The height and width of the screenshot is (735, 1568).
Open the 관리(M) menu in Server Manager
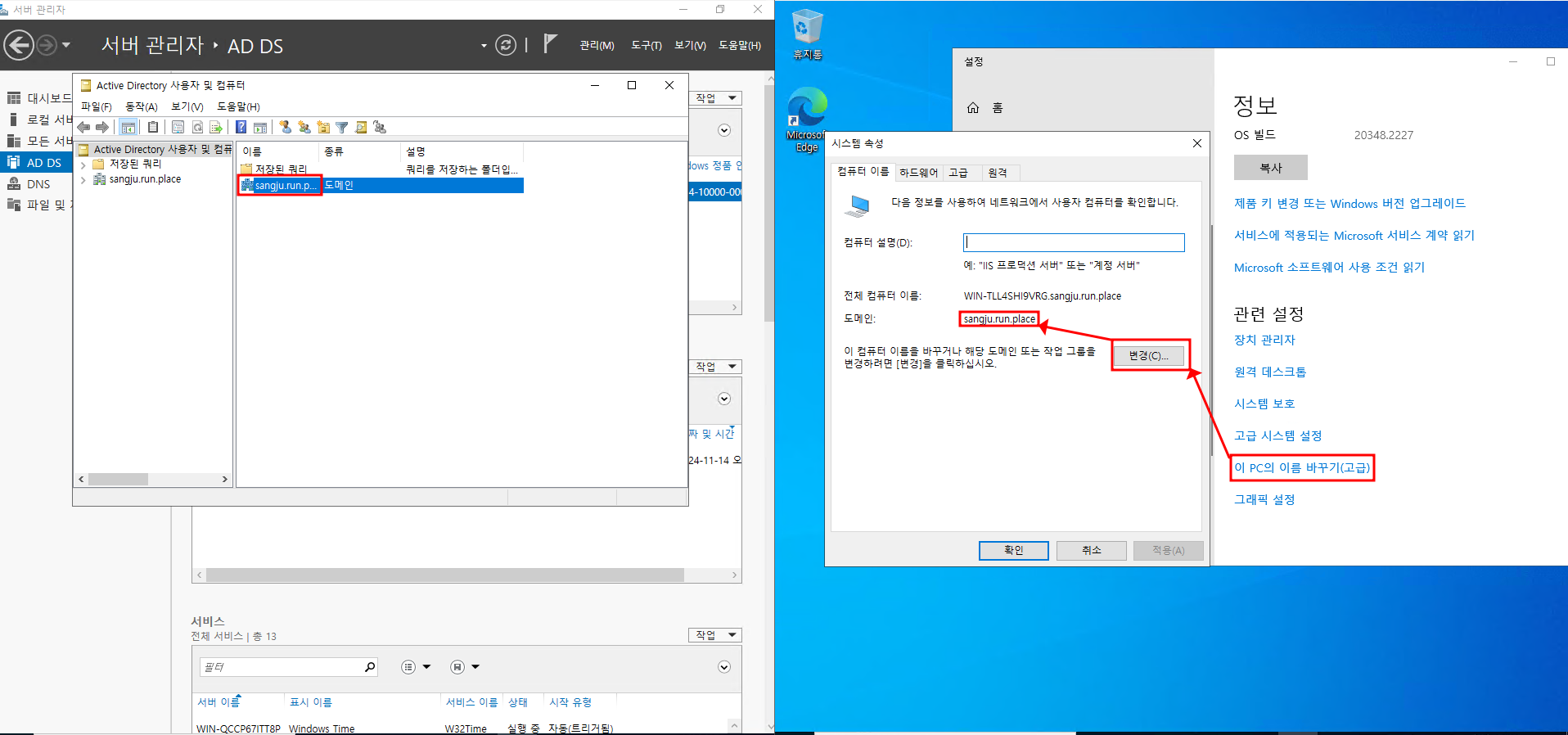pyautogui.click(x=597, y=46)
